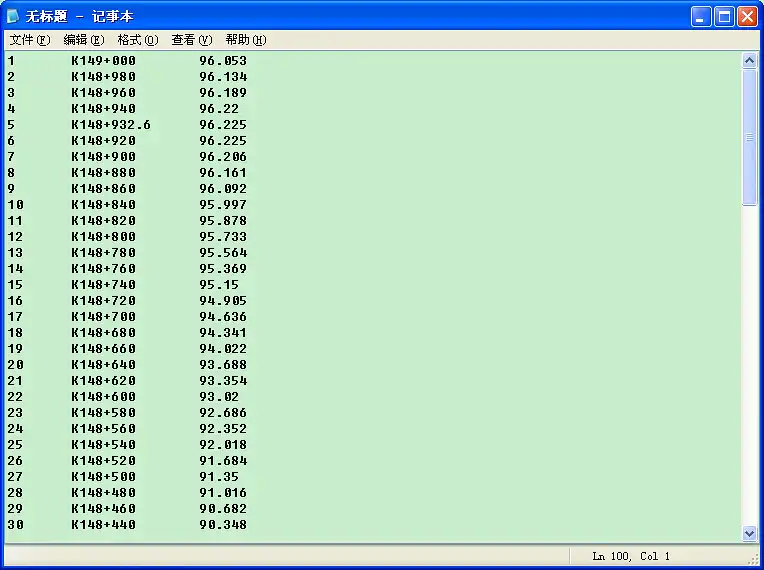Click on the value 90.348 in line 30

[222, 525]
